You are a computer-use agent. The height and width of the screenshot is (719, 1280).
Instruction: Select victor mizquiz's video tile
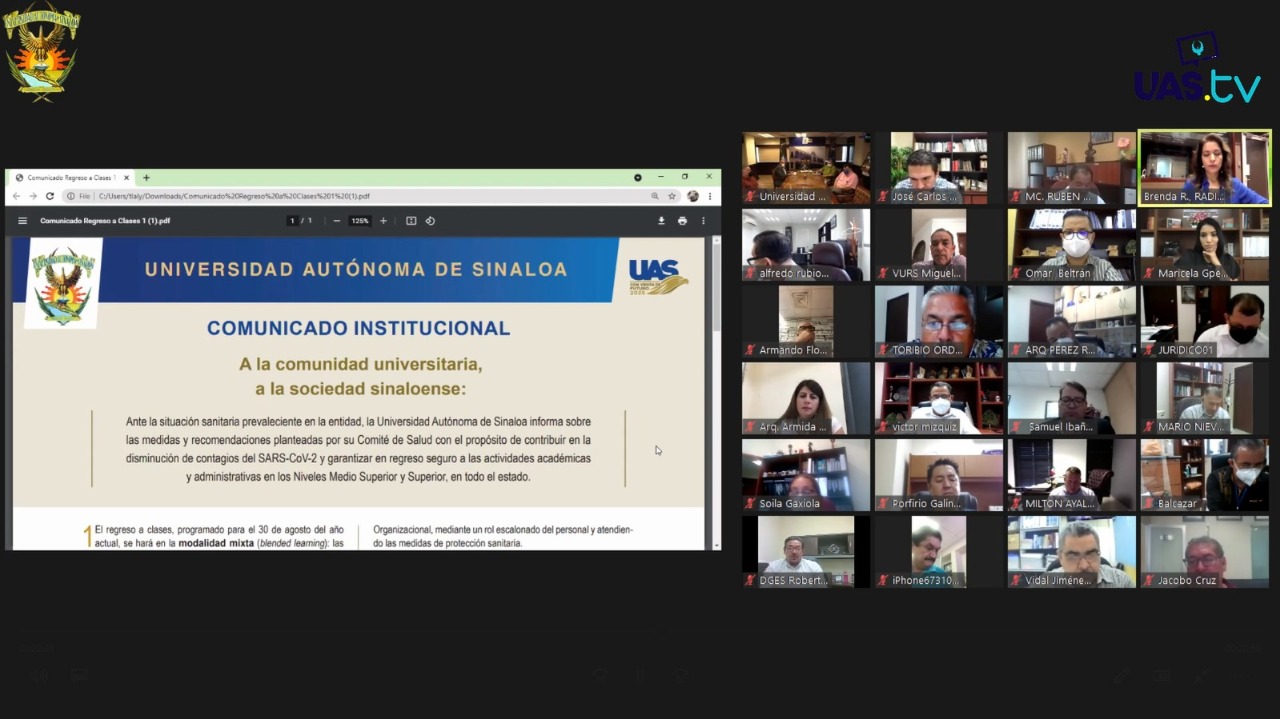click(x=939, y=398)
